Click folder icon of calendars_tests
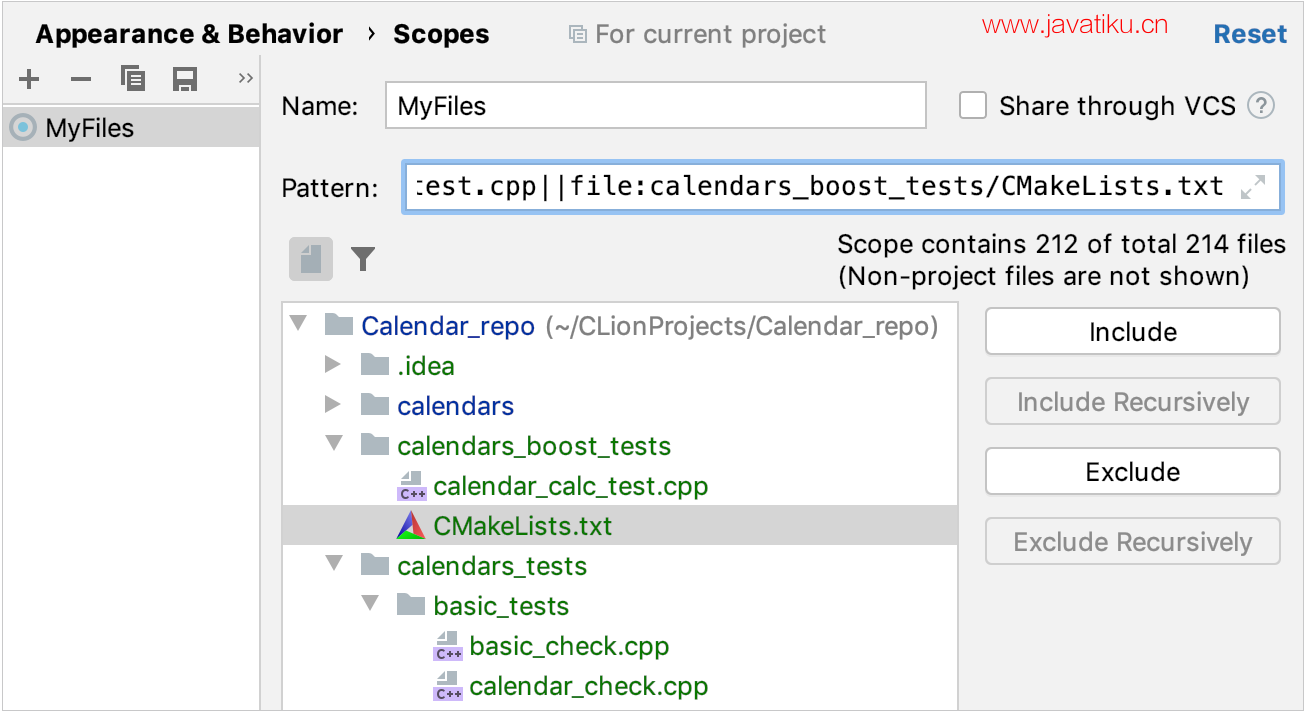The image size is (1305, 713). 375,565
